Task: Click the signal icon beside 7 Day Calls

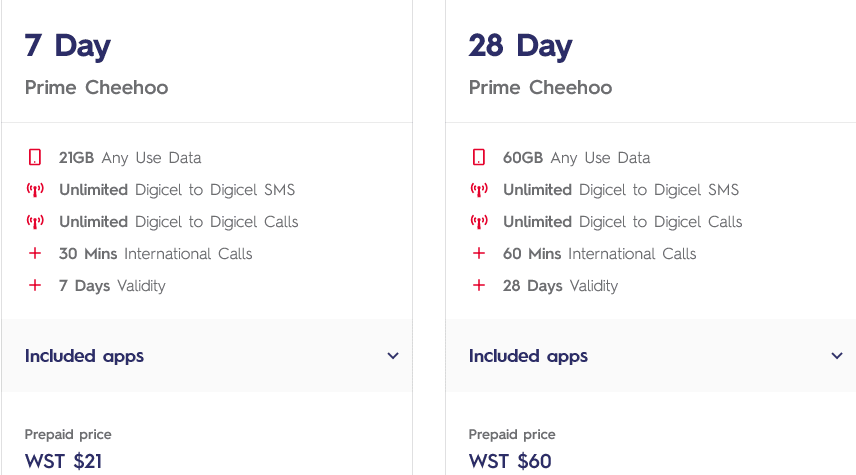Action: point(35,222)
